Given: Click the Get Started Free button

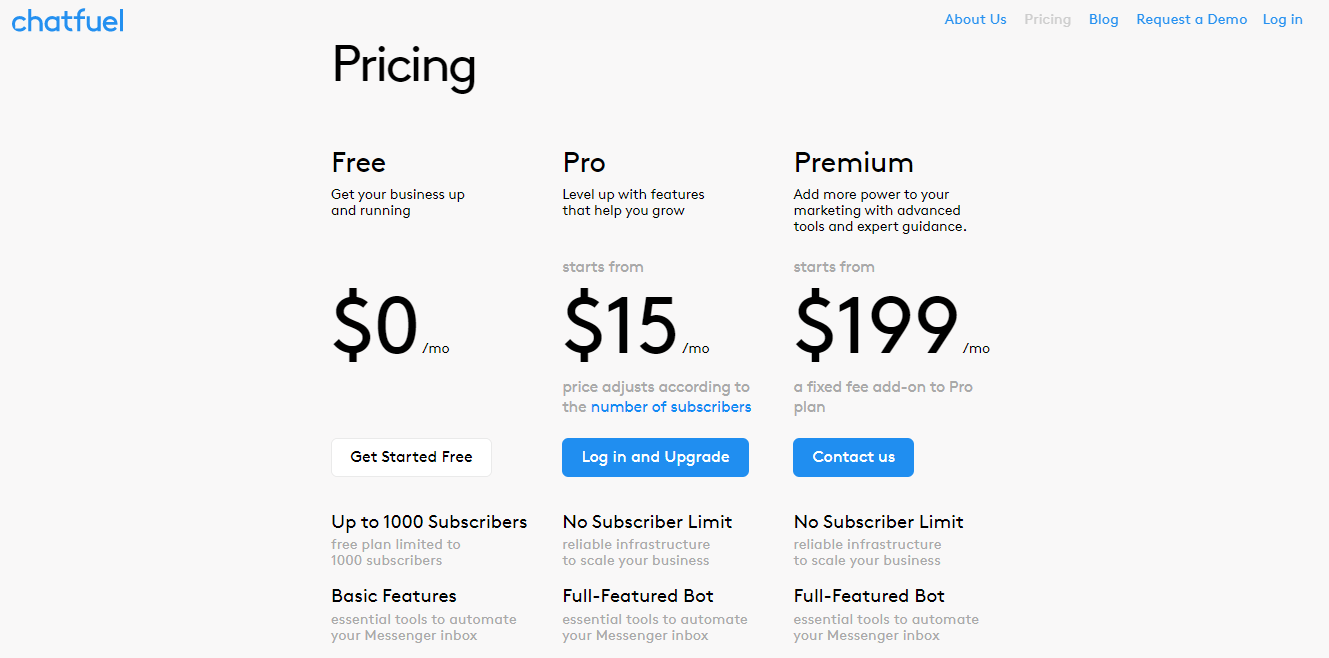Looking at the screenshot, I should tap(411, 457).
